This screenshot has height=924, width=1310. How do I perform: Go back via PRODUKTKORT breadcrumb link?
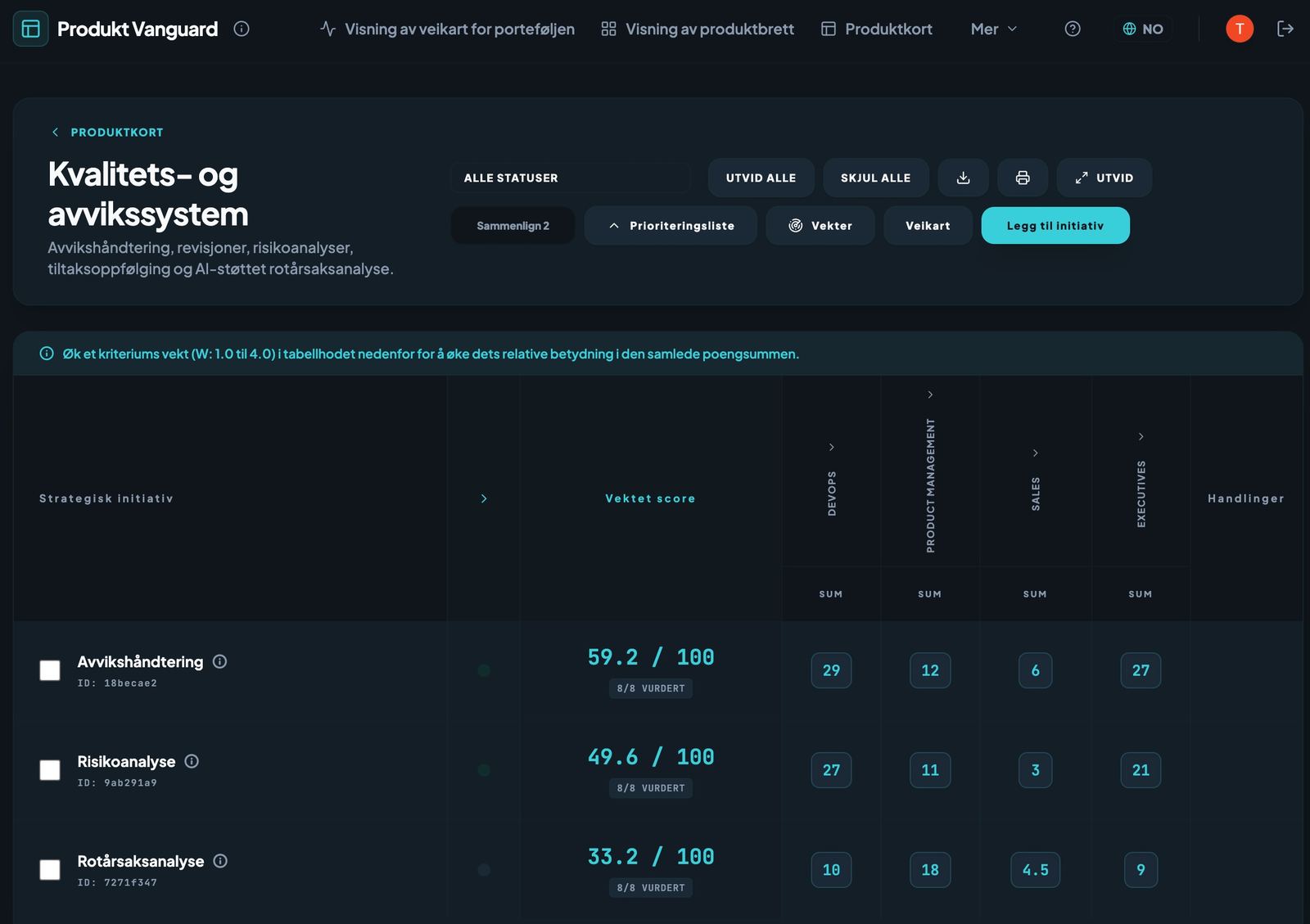tap(107, 132)
